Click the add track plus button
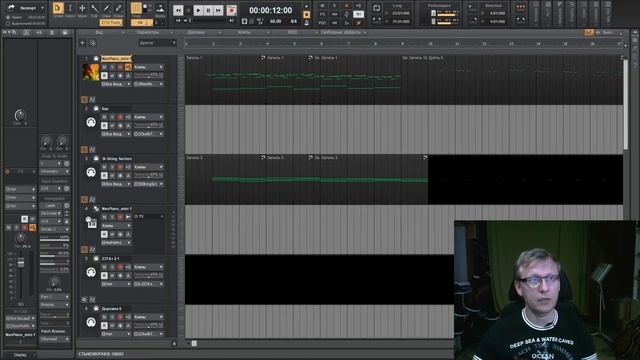Viewport: 640px width, 360px height. [x=82, y=43]
